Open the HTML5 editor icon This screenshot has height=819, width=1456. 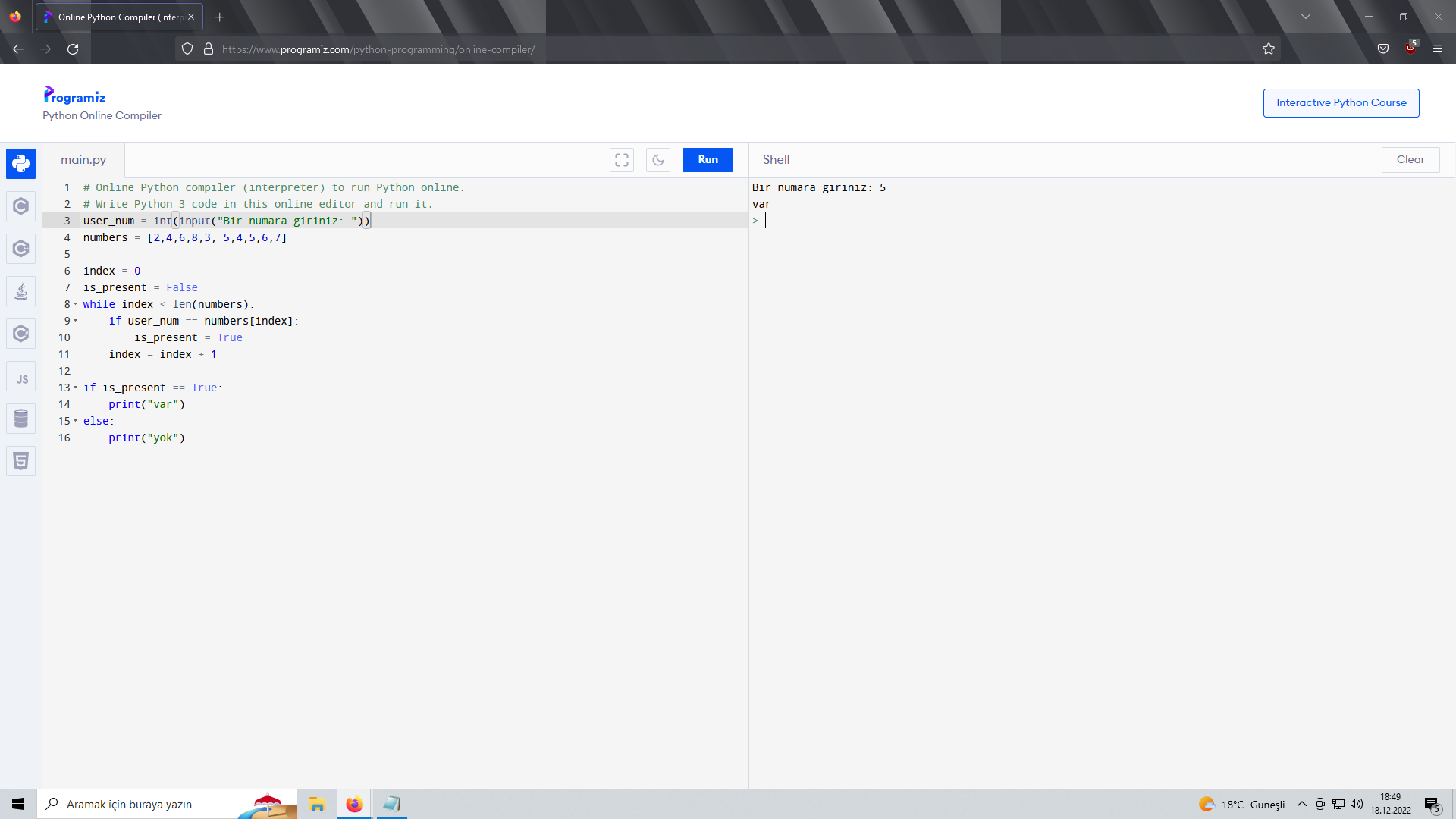pos(20,461)
